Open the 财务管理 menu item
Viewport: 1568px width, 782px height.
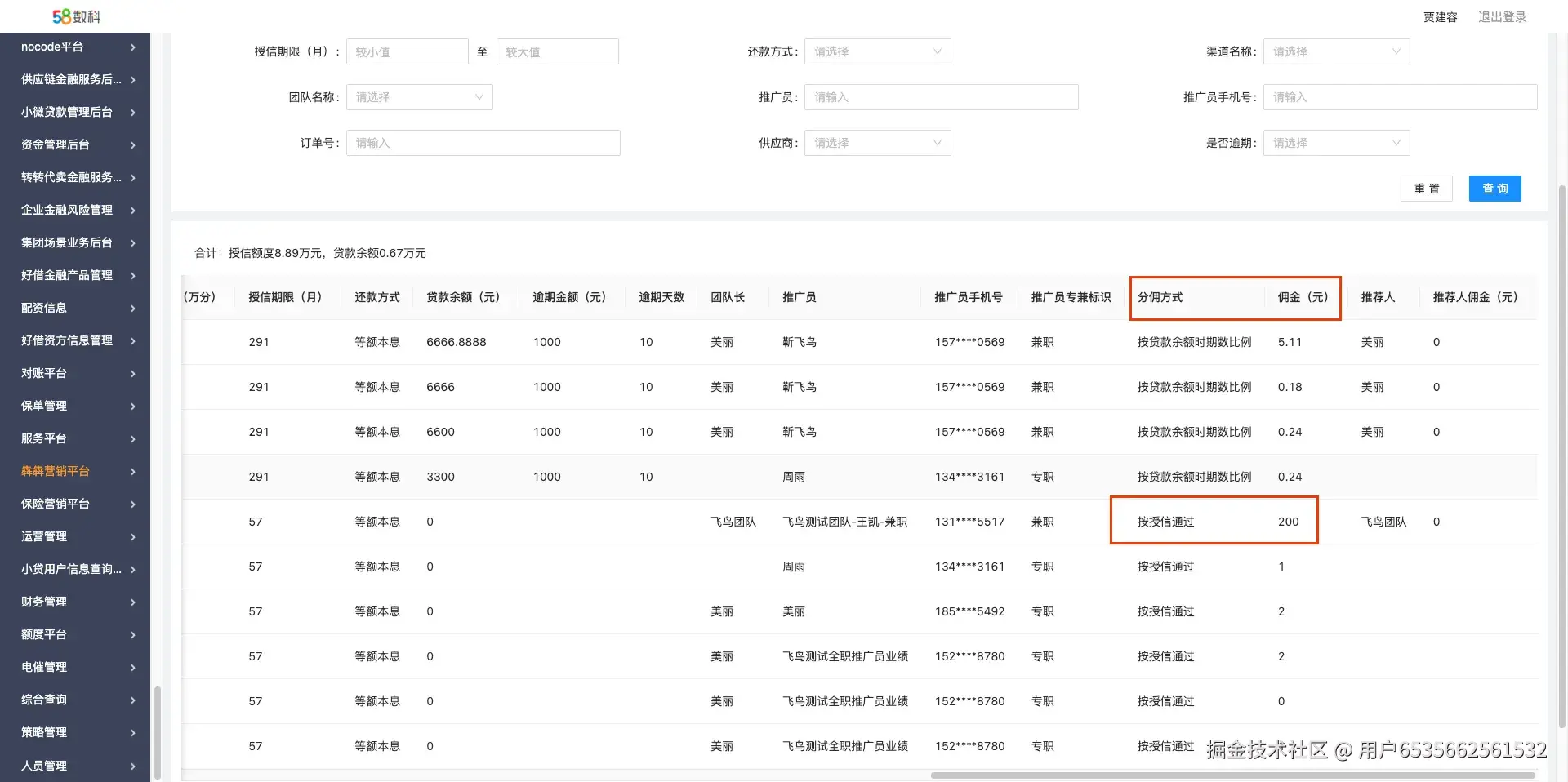click(75, 602)
